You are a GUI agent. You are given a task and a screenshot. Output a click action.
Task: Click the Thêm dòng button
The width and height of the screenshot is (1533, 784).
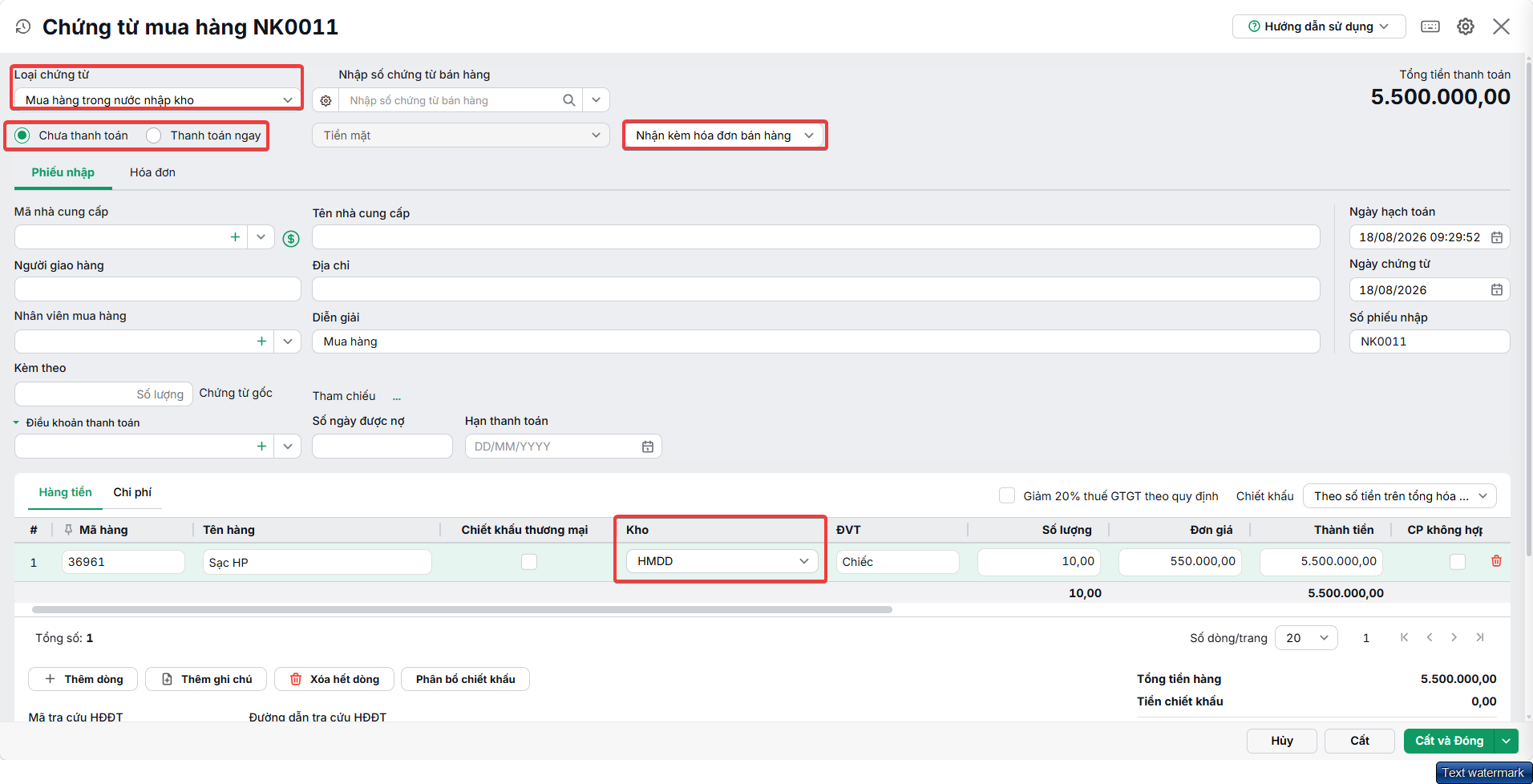point(83,679)
